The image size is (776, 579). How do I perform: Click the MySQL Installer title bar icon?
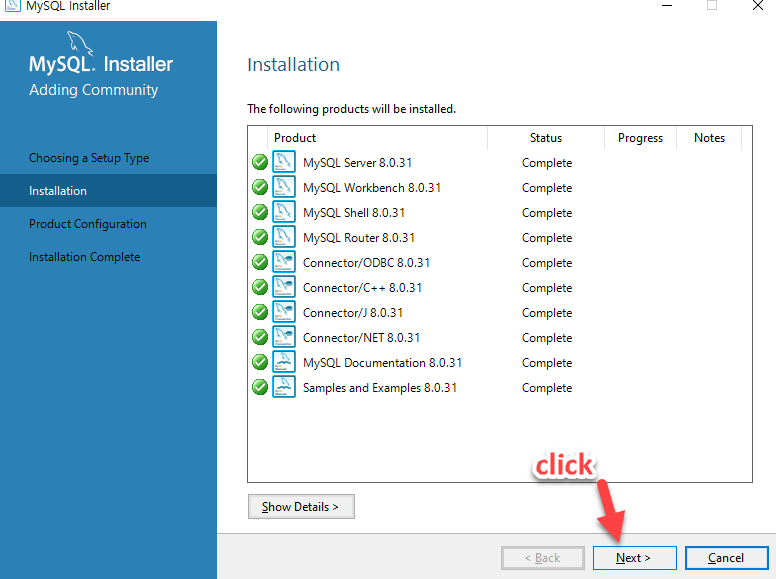click(x=12, y=5)
